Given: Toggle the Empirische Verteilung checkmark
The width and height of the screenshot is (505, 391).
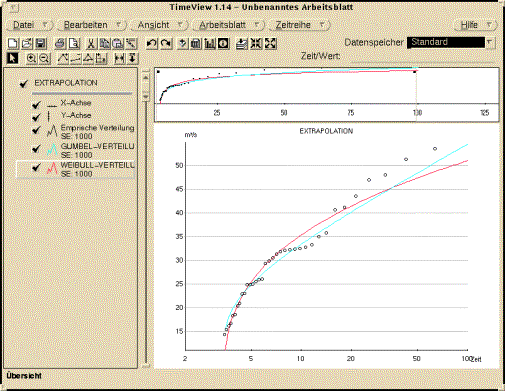Looking at the screenshot, I should coord(36,130).
